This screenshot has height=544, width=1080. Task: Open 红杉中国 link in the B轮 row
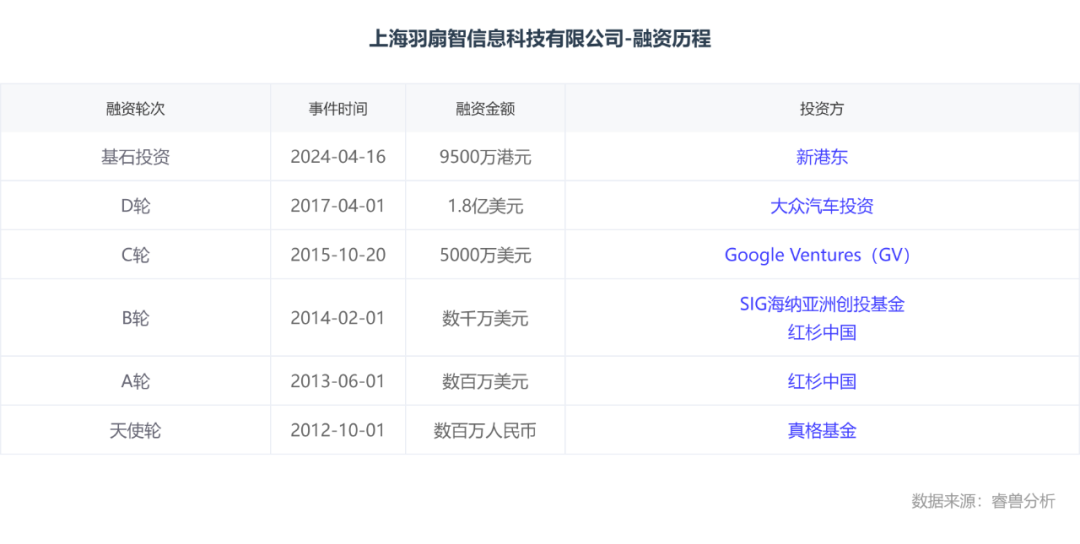point(822,333)
